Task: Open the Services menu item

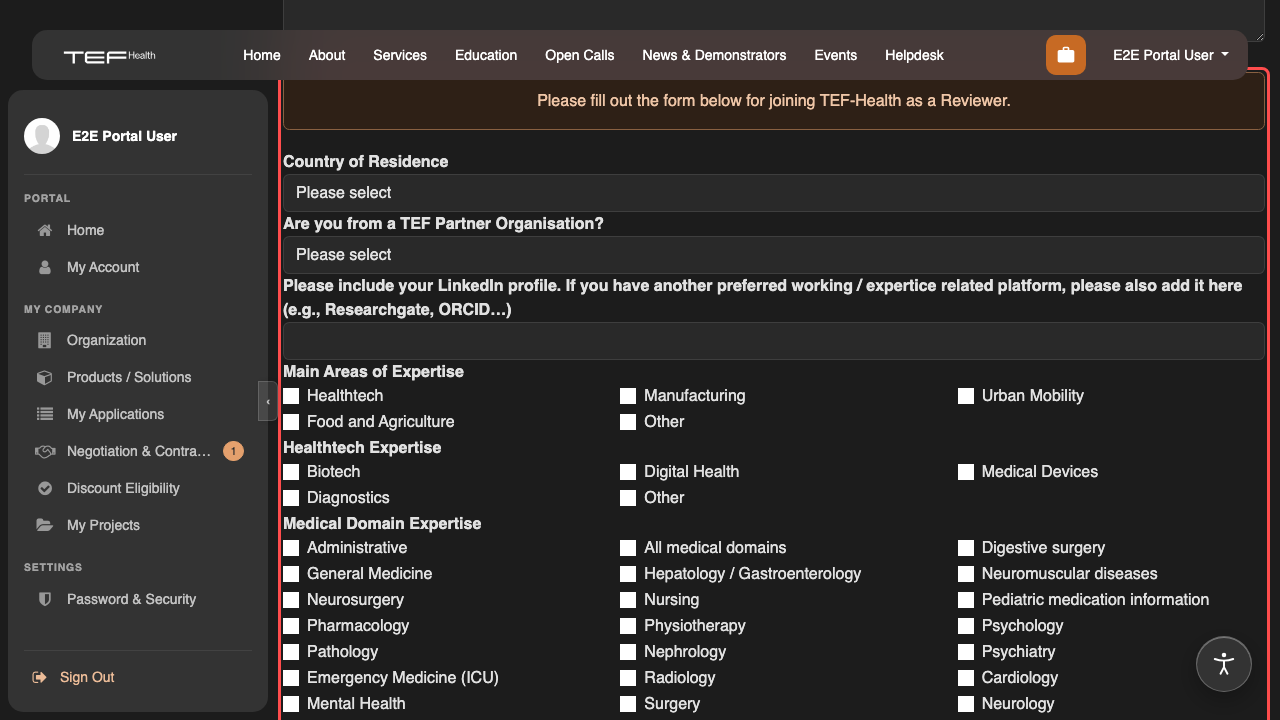Action: click(x=400, y=55)
